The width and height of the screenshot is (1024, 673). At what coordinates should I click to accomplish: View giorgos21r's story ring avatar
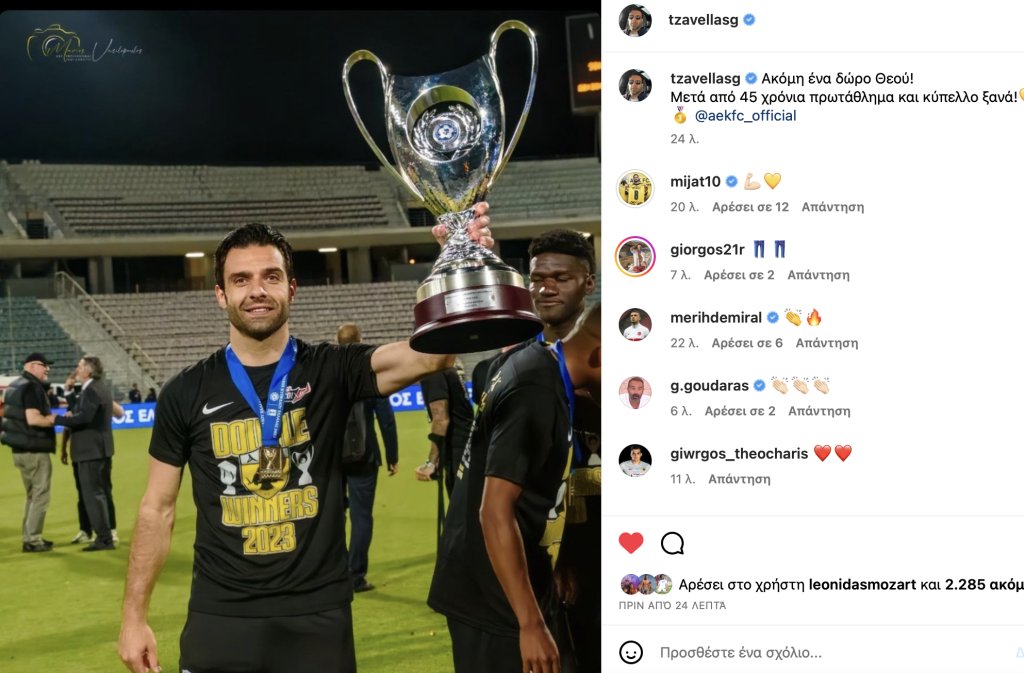(x=635, y=257)
